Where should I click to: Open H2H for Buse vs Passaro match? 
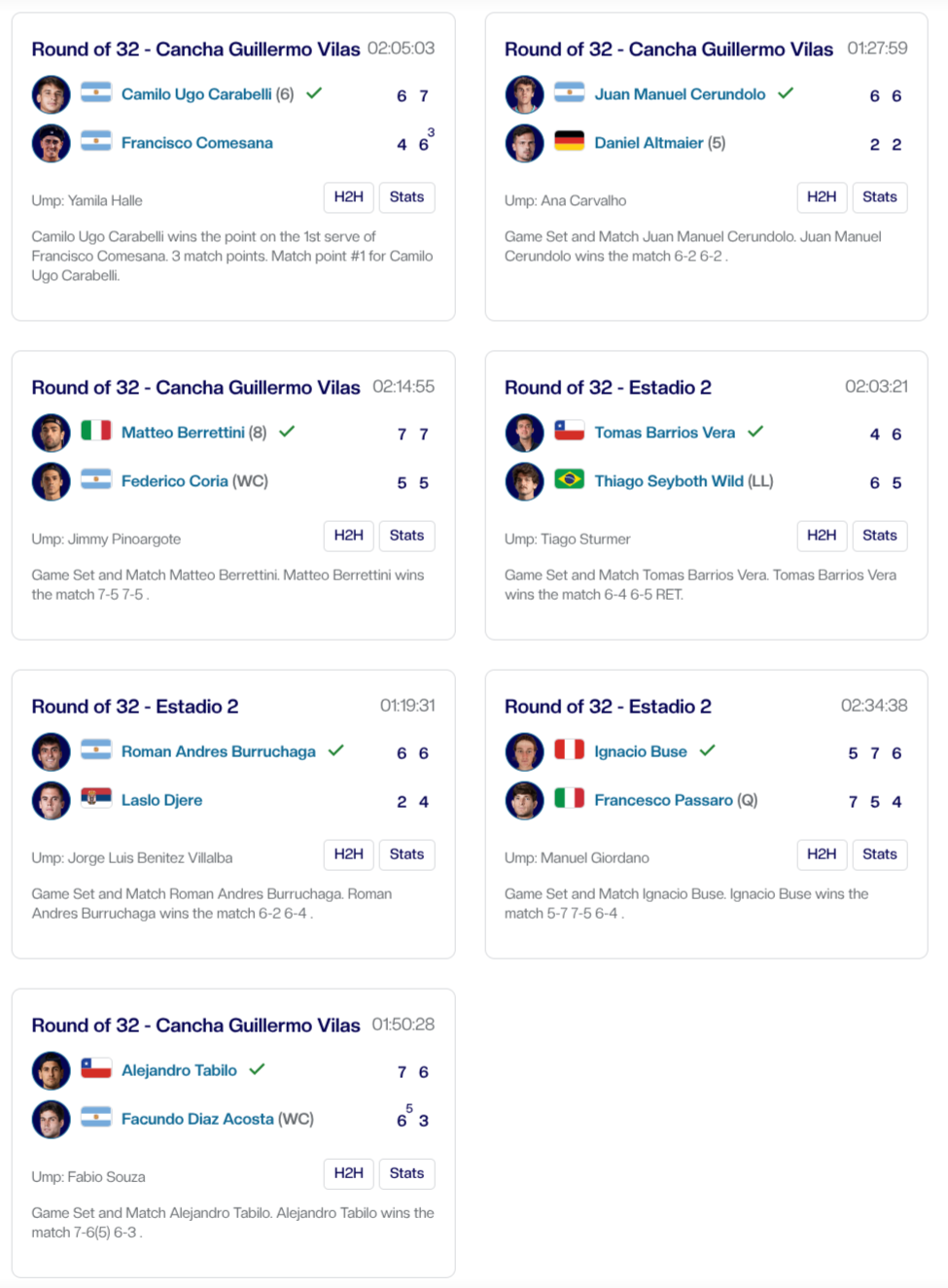pyautogui.click(x=821, y=854)
